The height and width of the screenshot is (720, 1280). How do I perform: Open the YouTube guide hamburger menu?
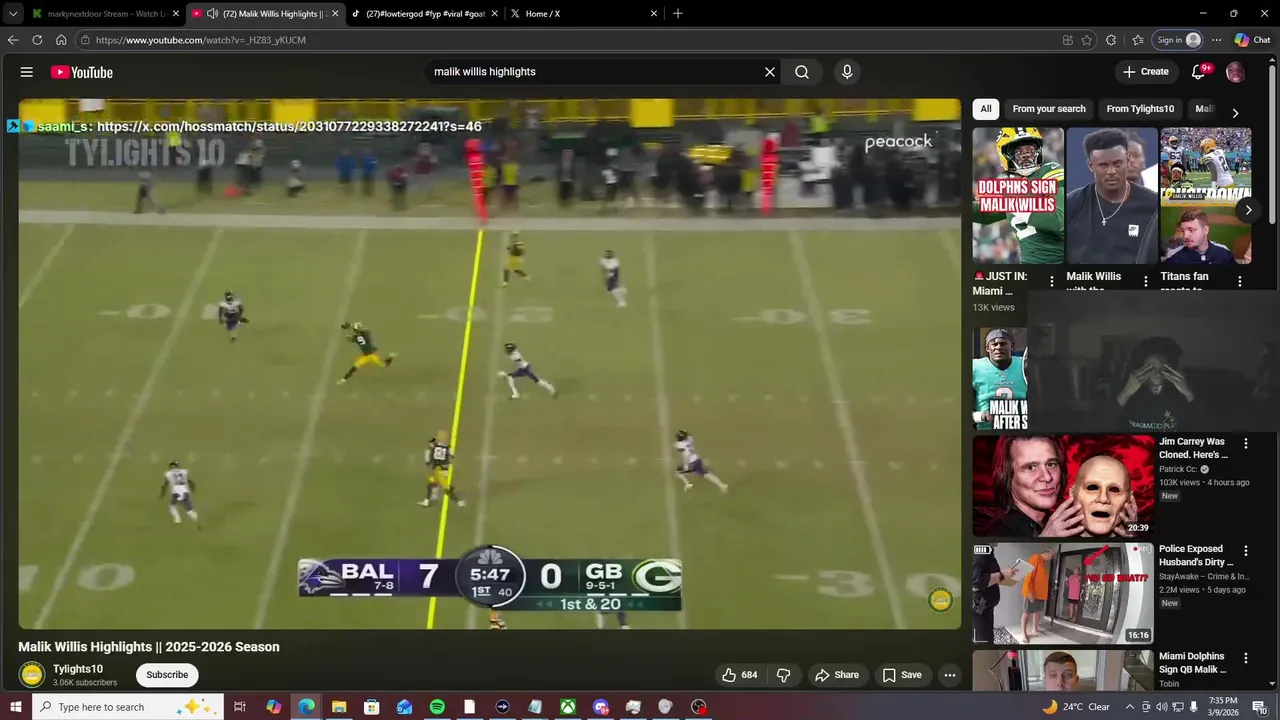[x=27, y=72]
